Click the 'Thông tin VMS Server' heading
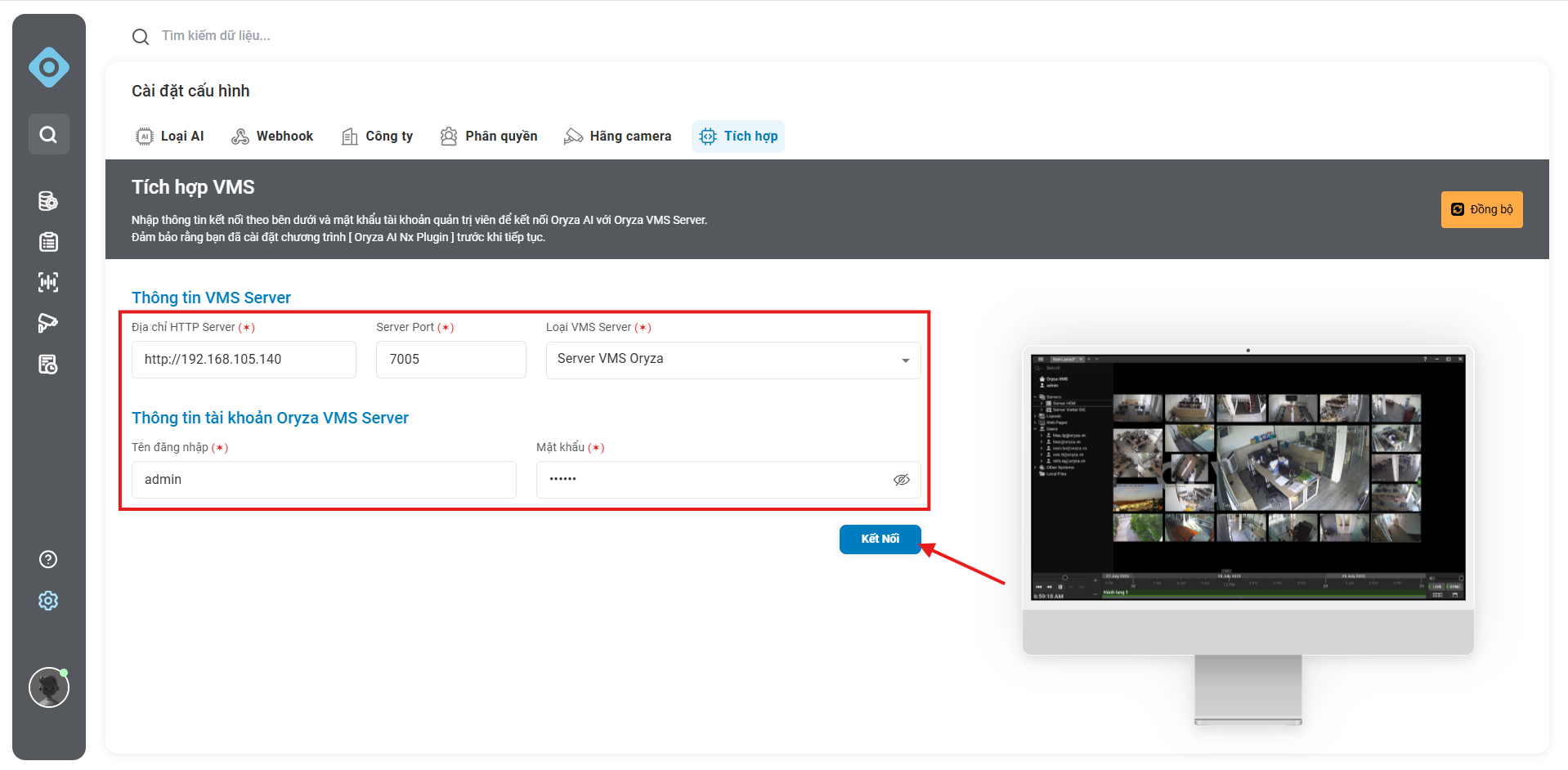Screen dimensions: 1568x770 (x=211, y=298)
